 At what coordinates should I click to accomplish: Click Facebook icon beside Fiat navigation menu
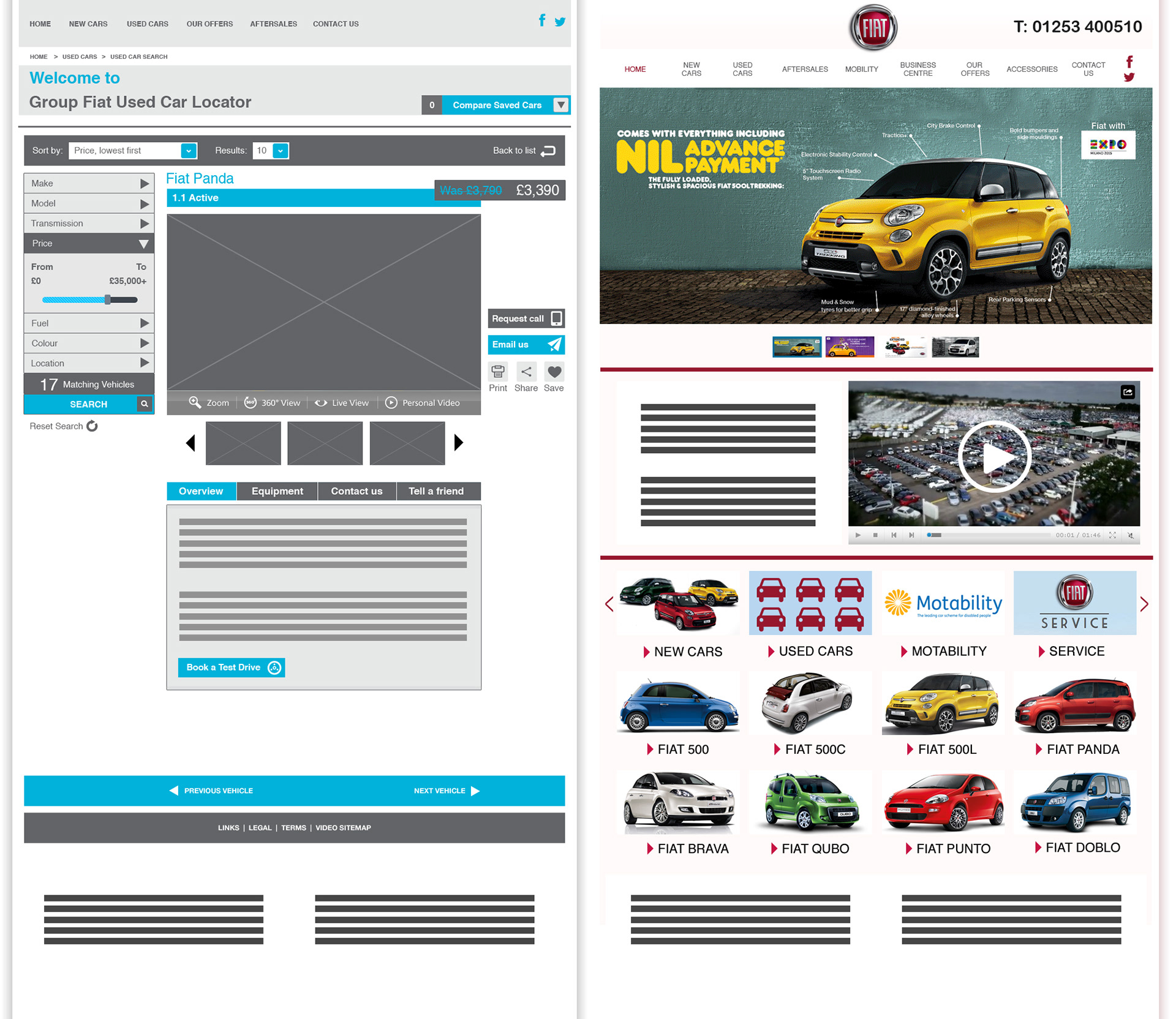point(1129,62)
